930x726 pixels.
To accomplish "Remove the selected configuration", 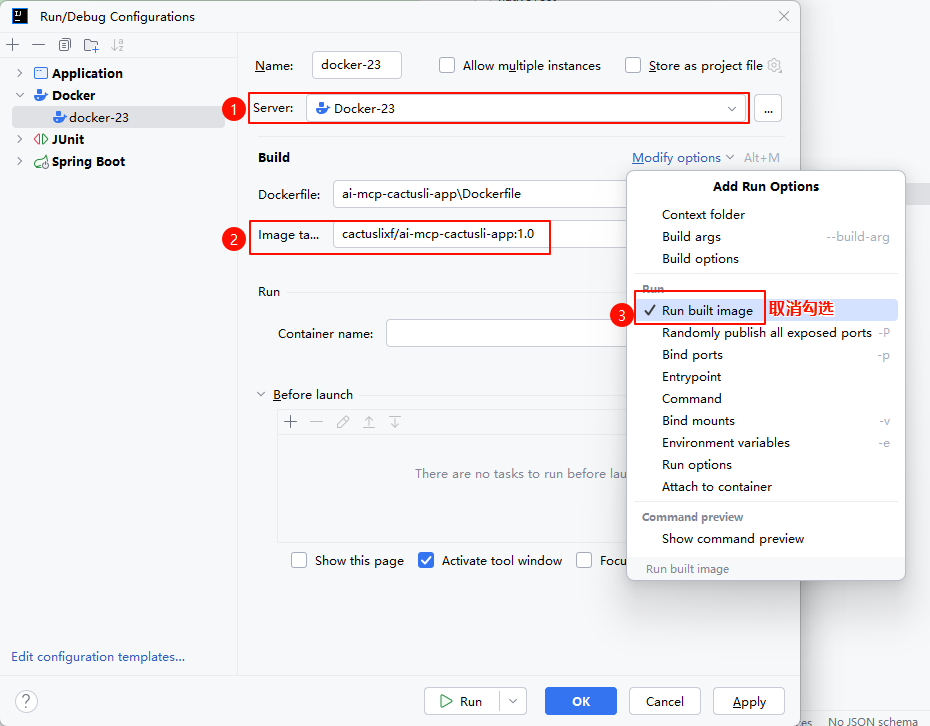I will (x=39, y=44).
